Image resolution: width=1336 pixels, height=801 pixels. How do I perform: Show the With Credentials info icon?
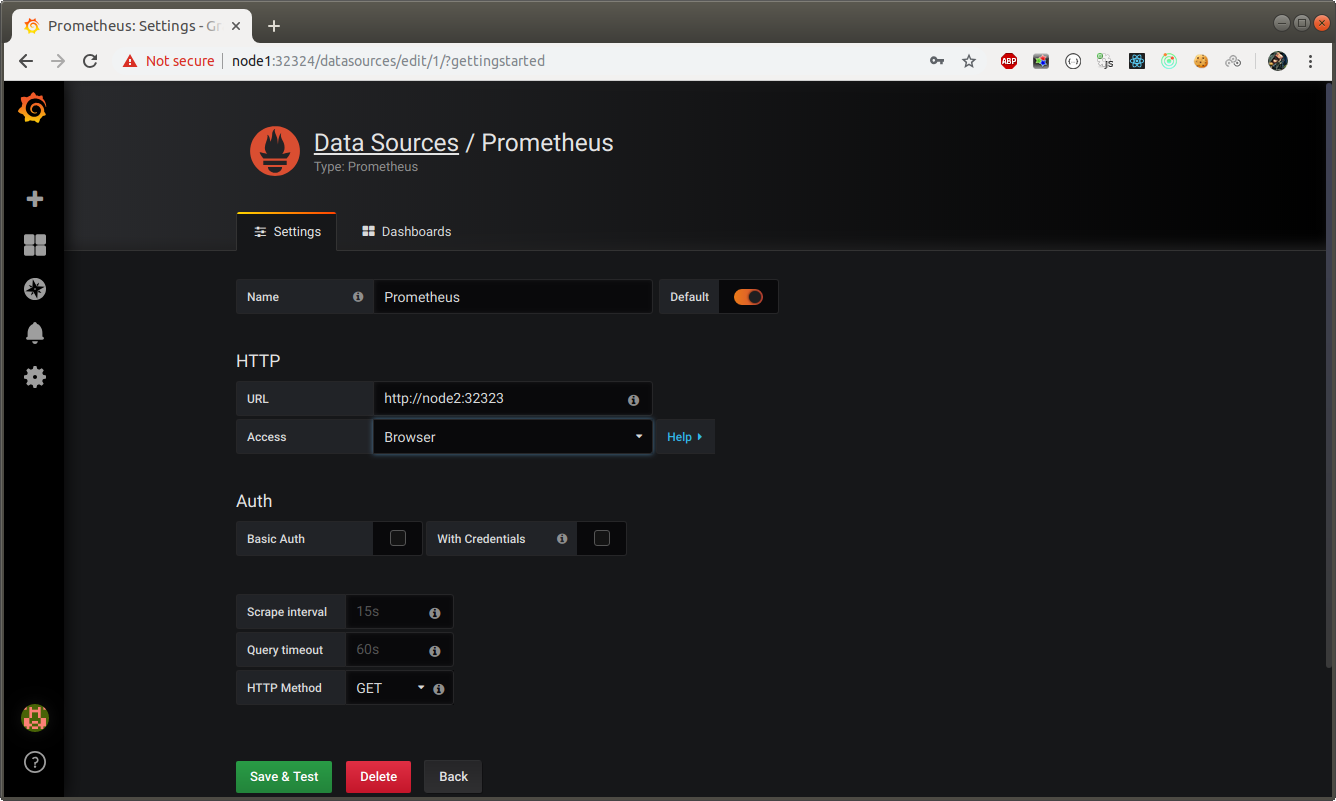(562, 539)
